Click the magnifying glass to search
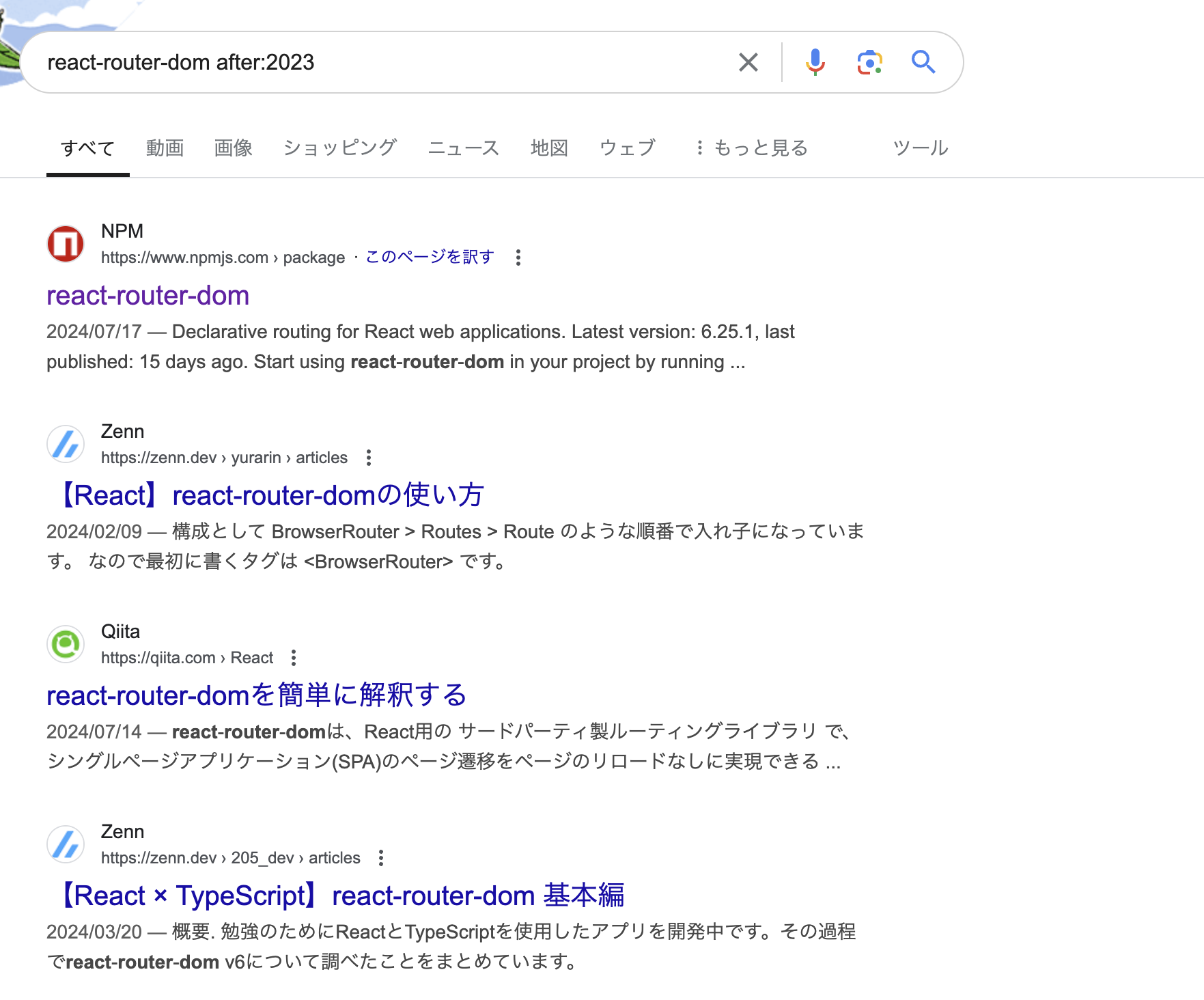Image resolution: width=1204 pixels, height=1000 pixels. point(923,62)
